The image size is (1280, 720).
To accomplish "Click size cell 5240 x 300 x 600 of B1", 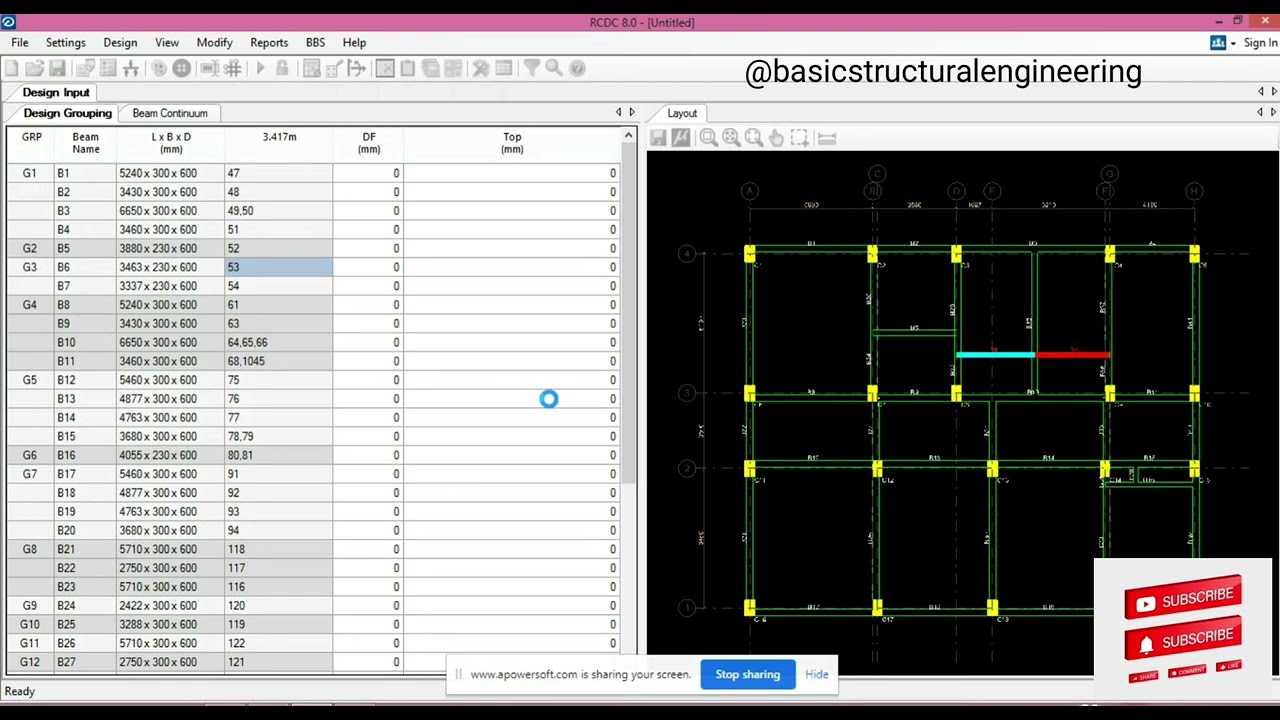I will pos(170,173).
